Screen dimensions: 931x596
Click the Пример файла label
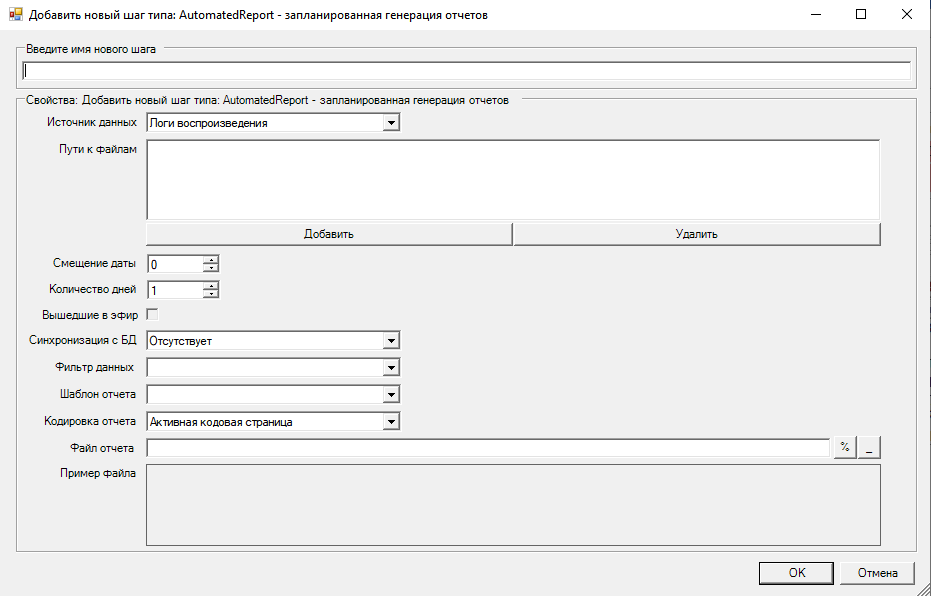click(x=98, y=473)
